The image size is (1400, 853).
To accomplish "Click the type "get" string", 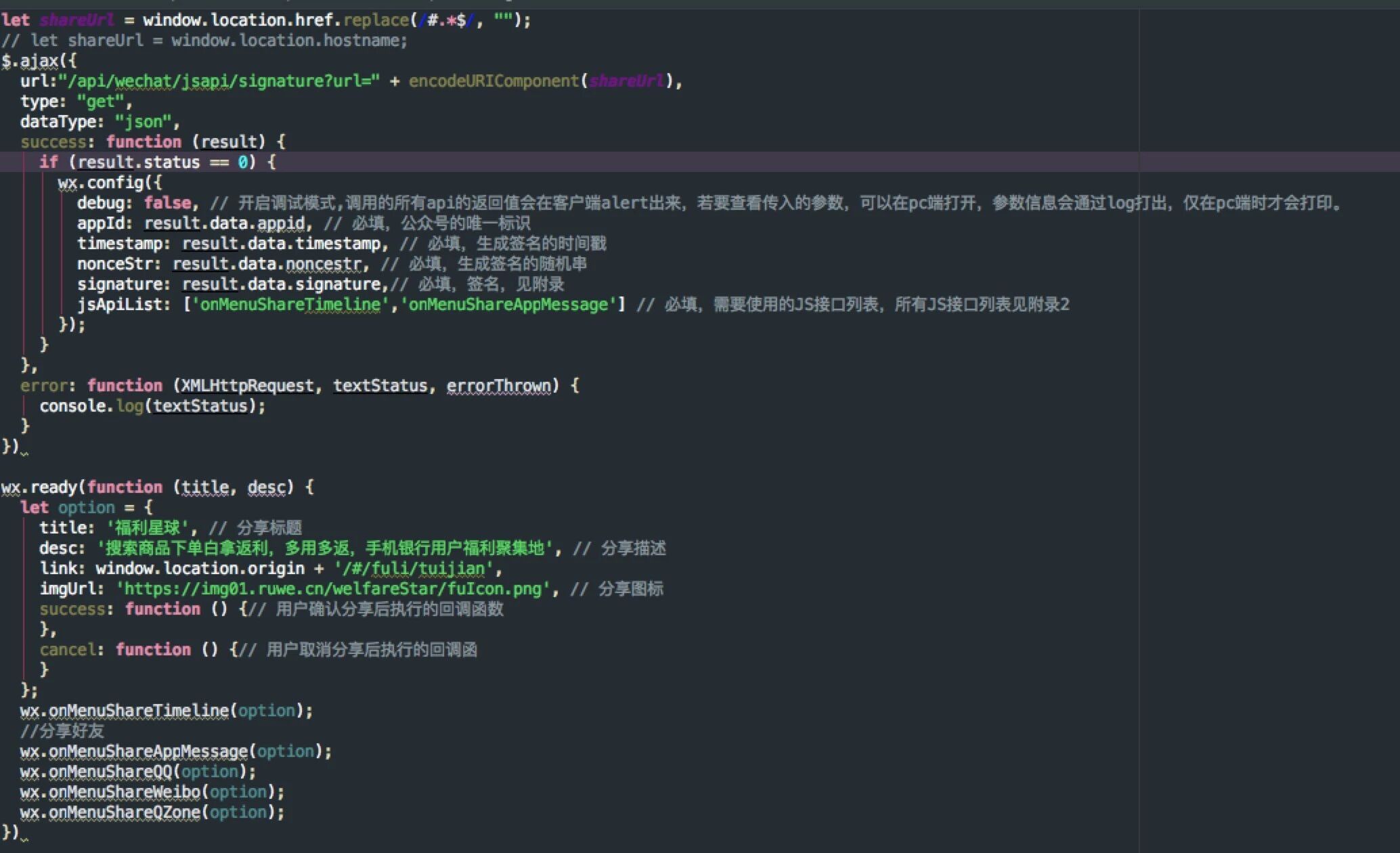I will (101, 102).
